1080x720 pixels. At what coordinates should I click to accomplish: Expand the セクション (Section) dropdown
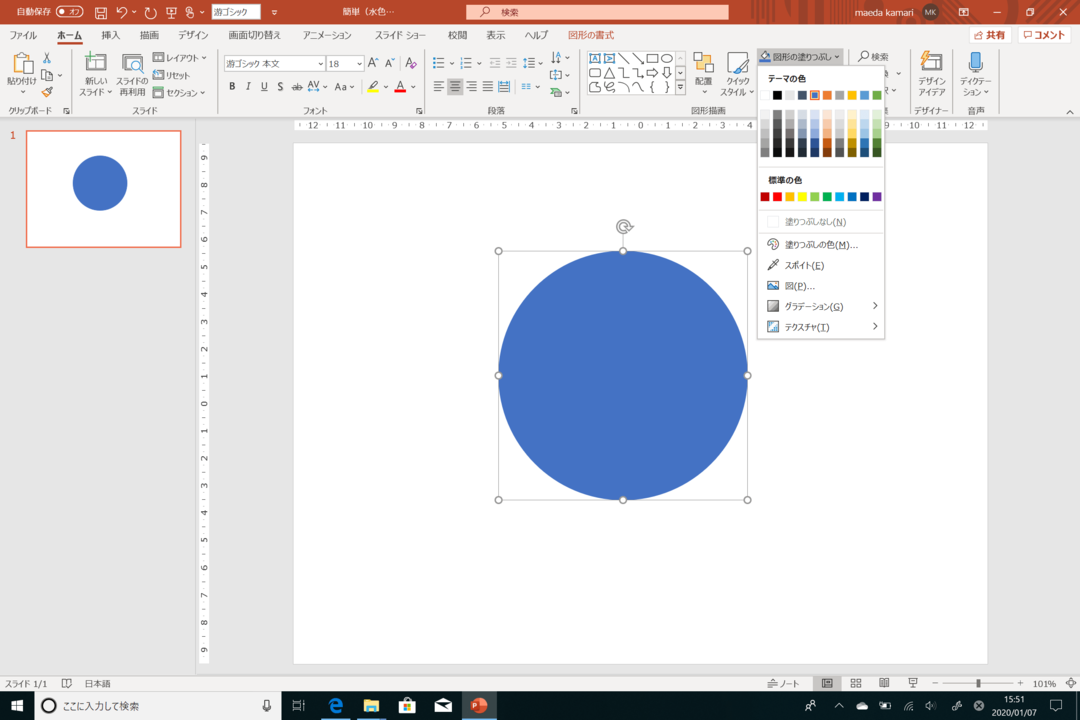point(179,92)
